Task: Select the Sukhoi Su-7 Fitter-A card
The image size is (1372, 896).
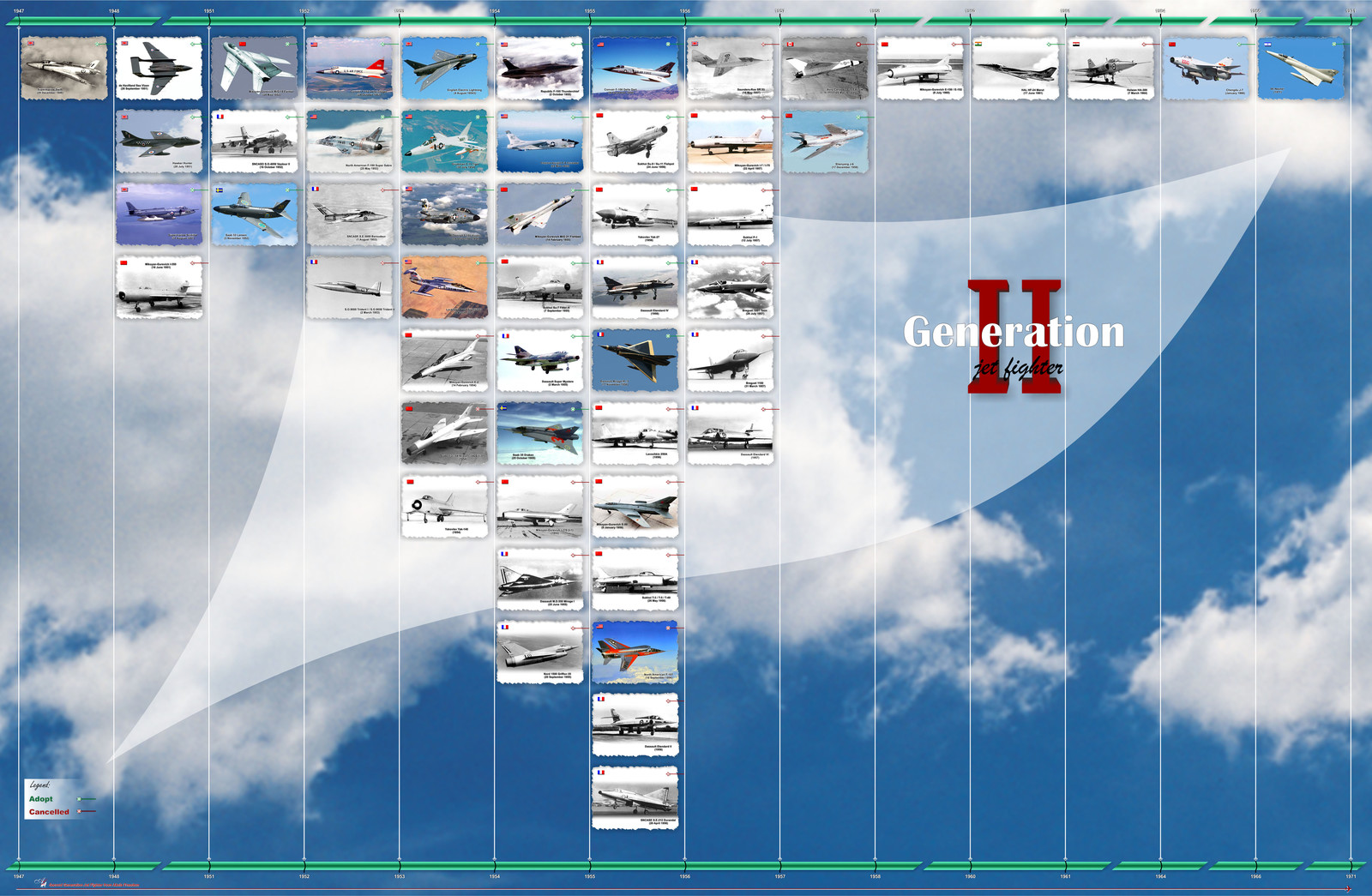Action: (x=540, y=288)
